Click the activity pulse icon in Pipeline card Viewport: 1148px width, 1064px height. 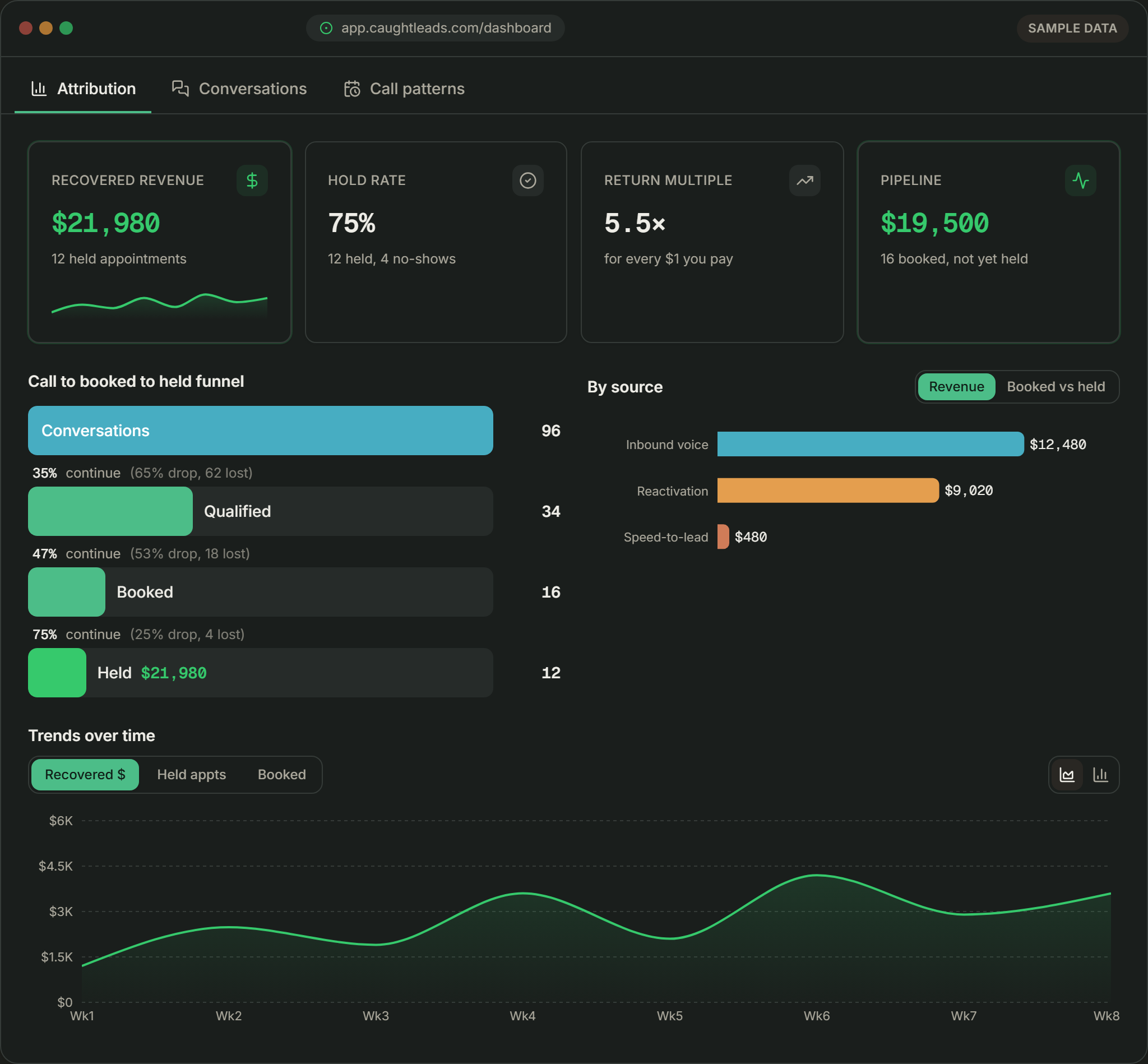click(x=1080, y=181)
